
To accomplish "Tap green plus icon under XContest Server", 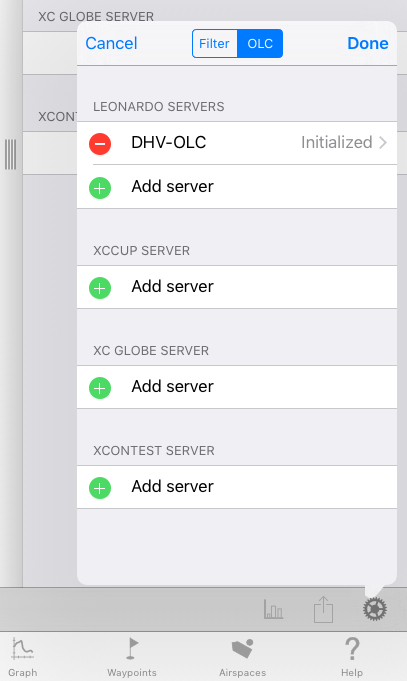I will point(100,488).
